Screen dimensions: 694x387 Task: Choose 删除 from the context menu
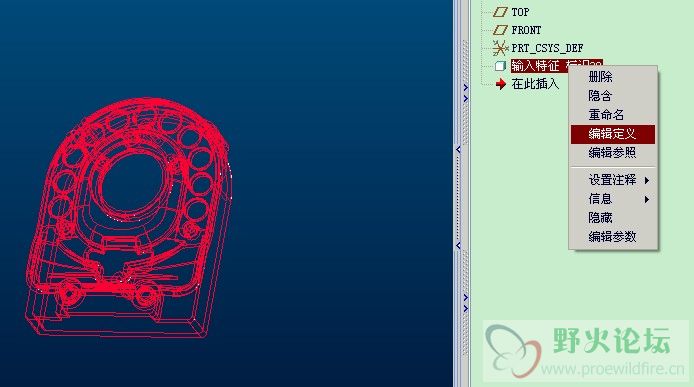600,77
